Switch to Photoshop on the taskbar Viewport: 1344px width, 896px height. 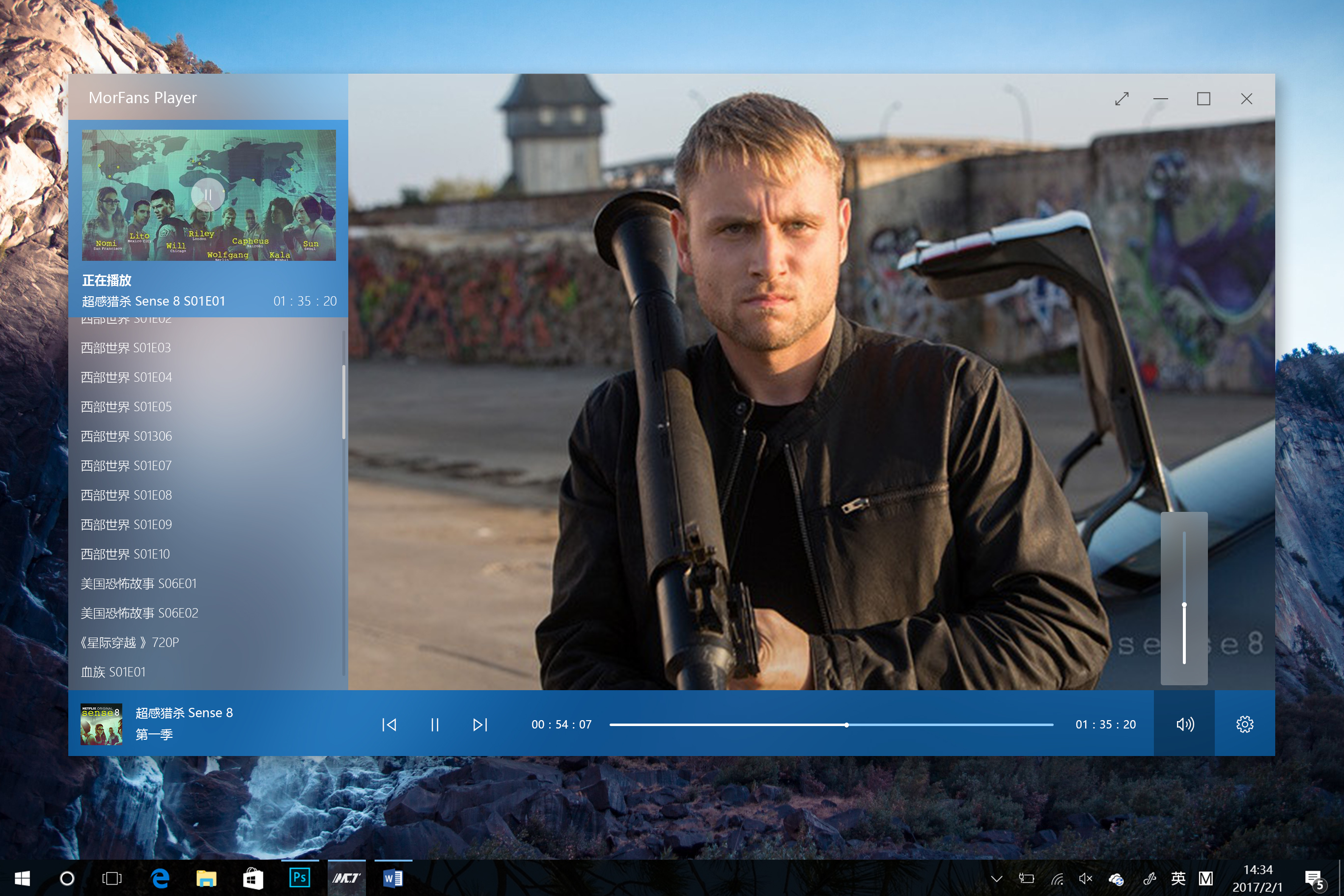[300, 877]
